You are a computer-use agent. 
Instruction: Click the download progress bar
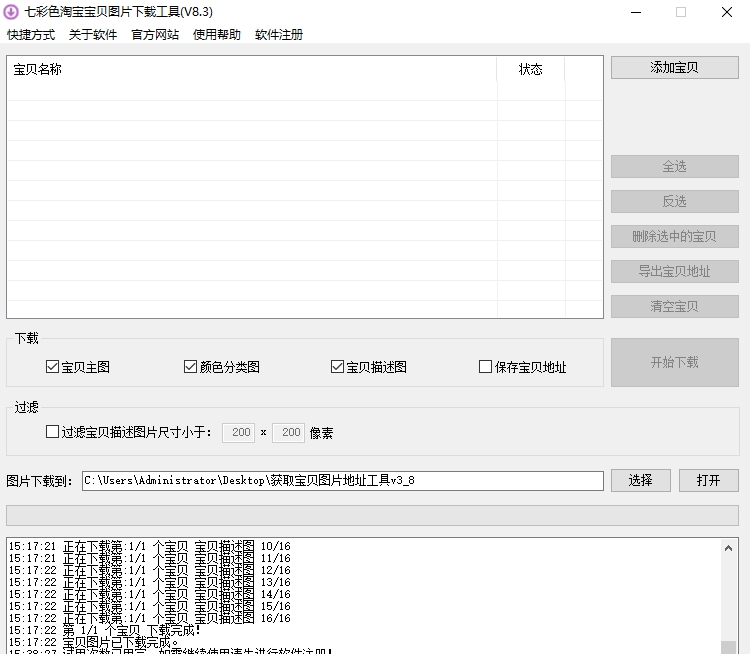click(x=372, y=515)
